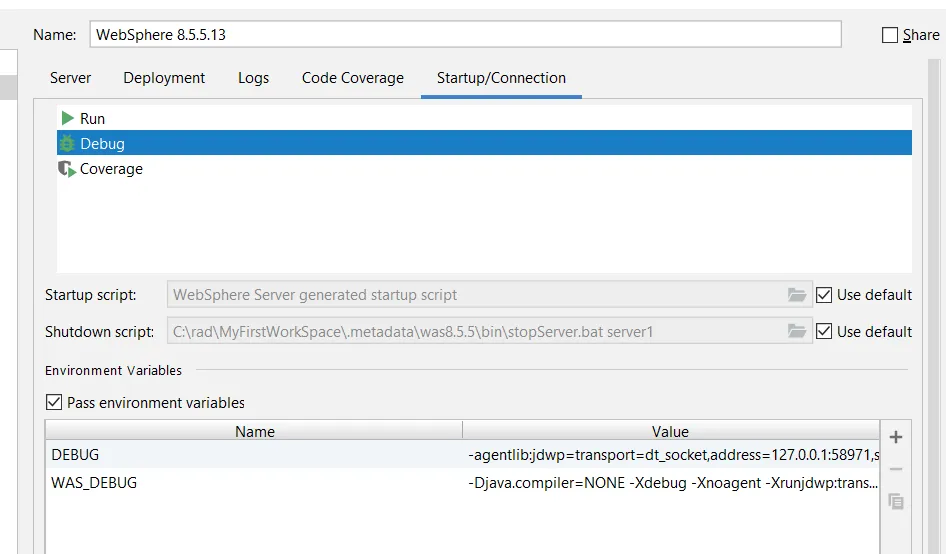Click the Debug bug icon
The height and width of the screenshot is (554, 946).
point(67,144)
